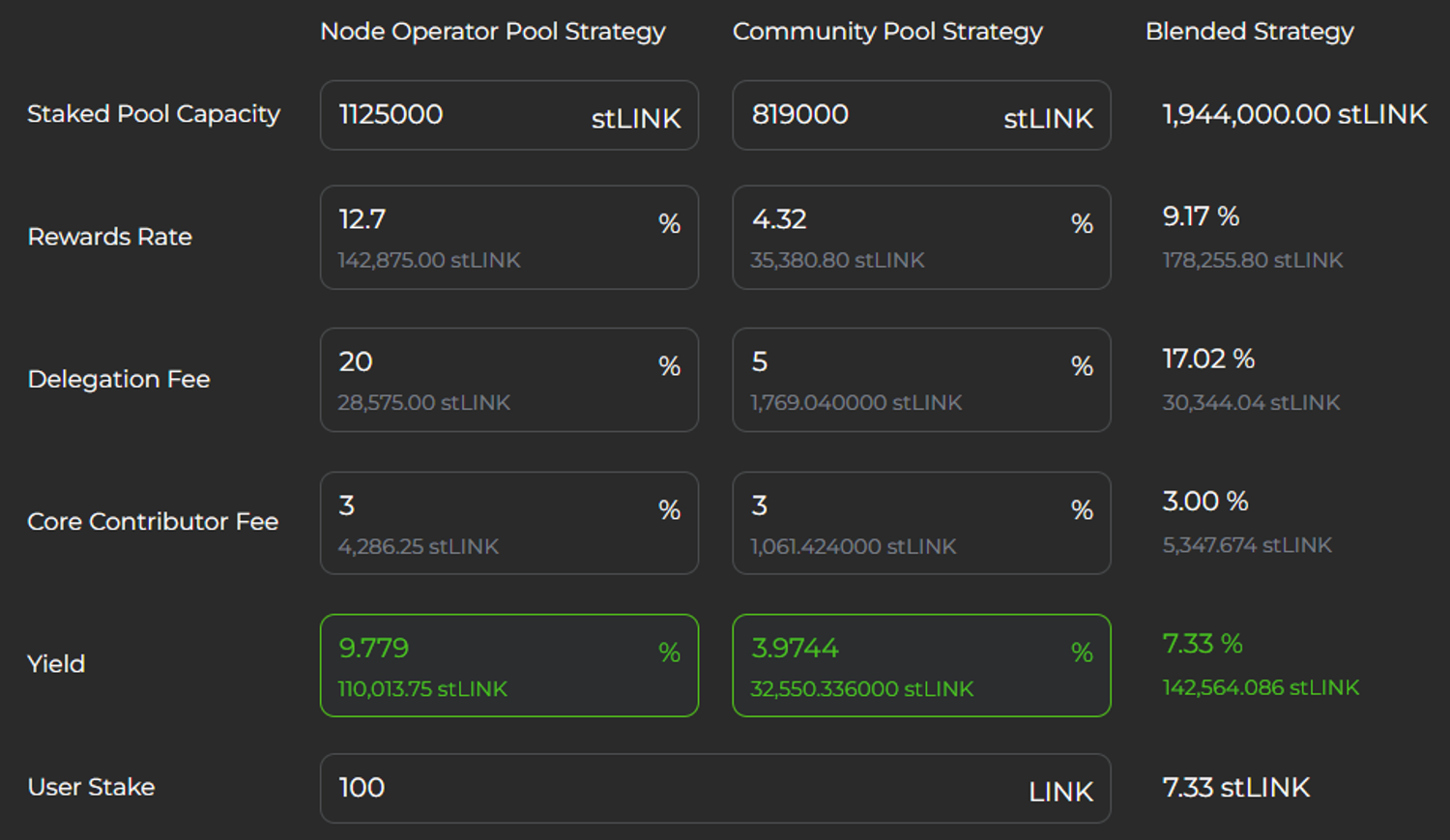
Task: Click the Community Pool Strategy header
Action: [887, 32]
